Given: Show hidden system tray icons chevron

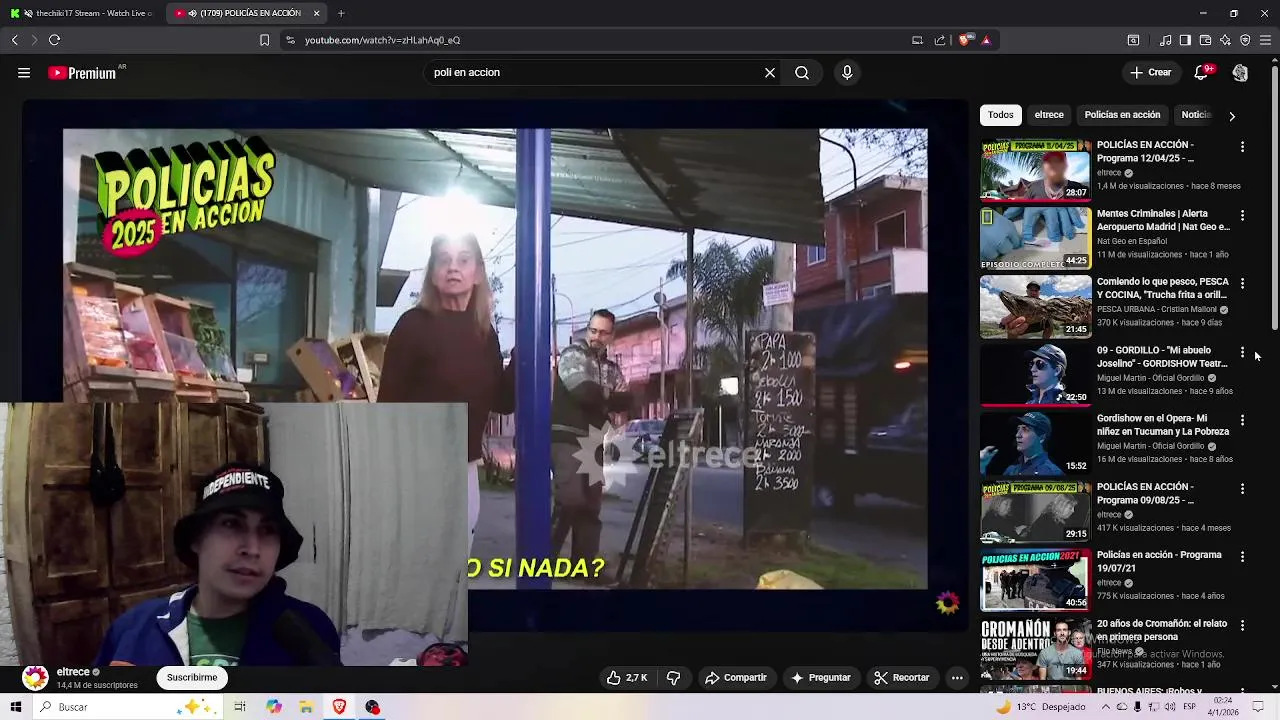Looking at the screenshot, I should tap(1104, 707).
